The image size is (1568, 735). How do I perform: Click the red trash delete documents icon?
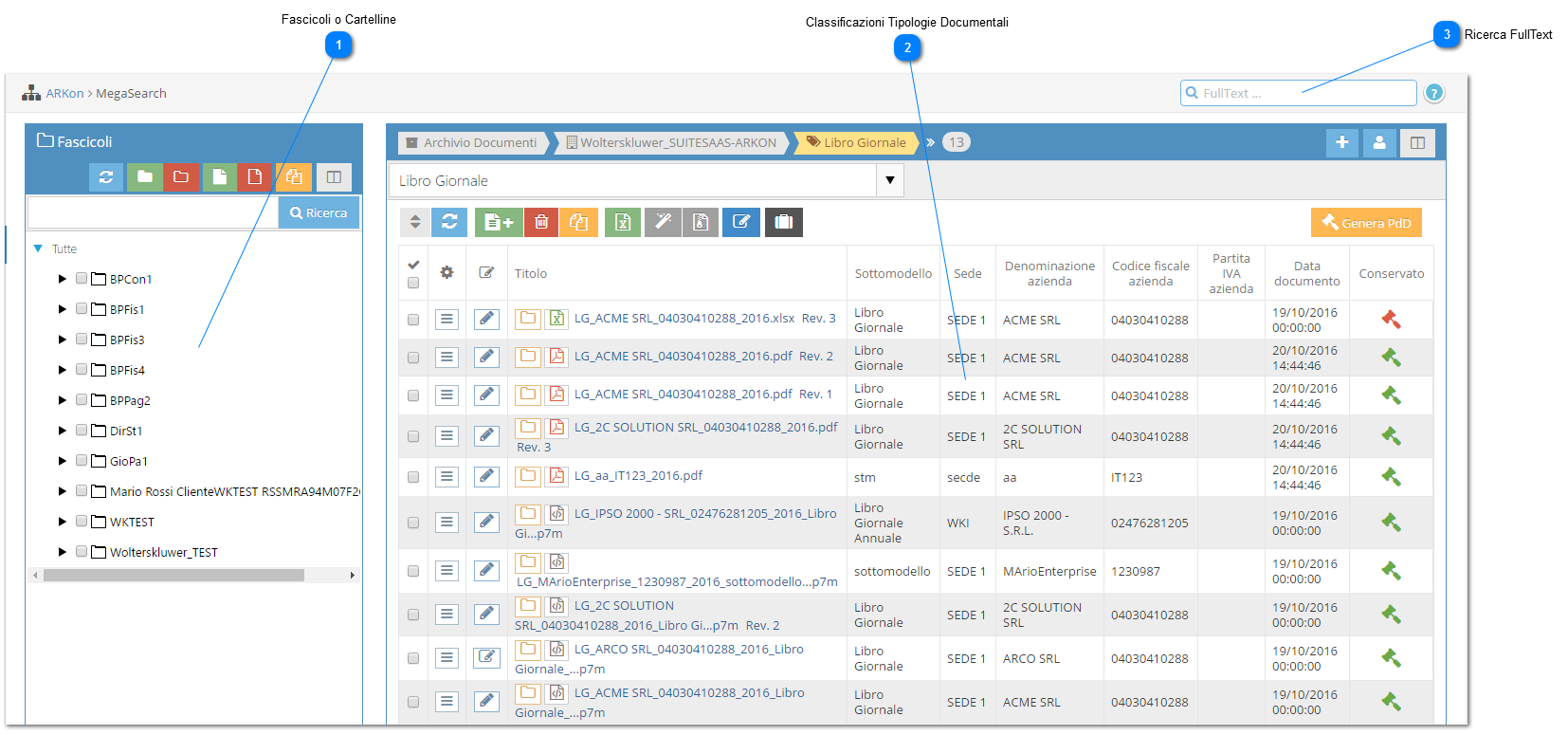click(x=541, y=222)
